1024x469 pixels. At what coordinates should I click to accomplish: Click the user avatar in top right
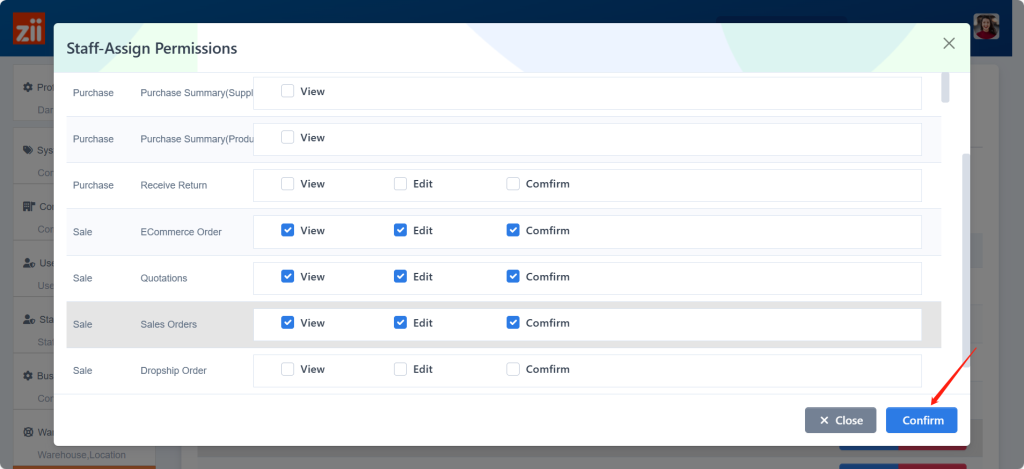(987, 27)
